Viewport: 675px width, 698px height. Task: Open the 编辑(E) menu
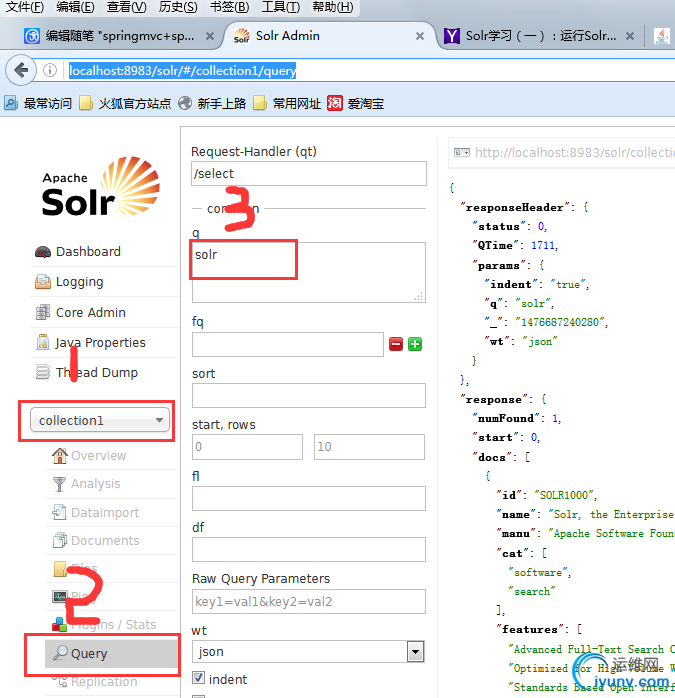click(75, 7)
